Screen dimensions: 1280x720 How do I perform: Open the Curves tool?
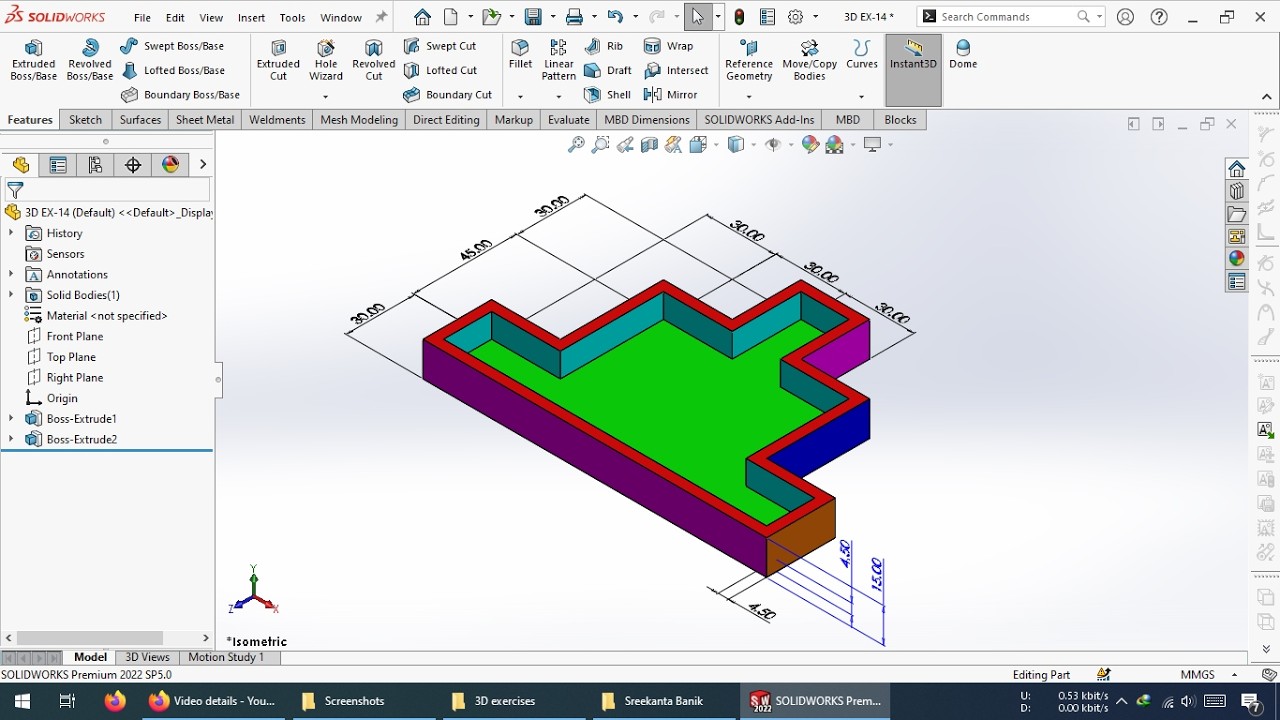[862, 55]
